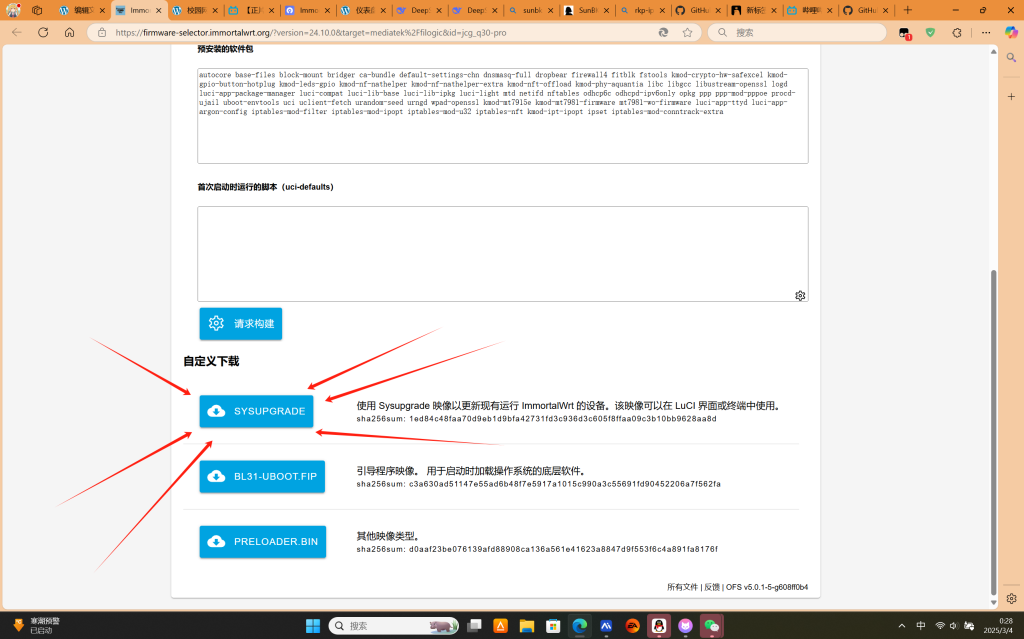Open WeChat from the taskbar
Image resolution: width=1024 pixels, height=639 pixels.
tap(711, 626)
